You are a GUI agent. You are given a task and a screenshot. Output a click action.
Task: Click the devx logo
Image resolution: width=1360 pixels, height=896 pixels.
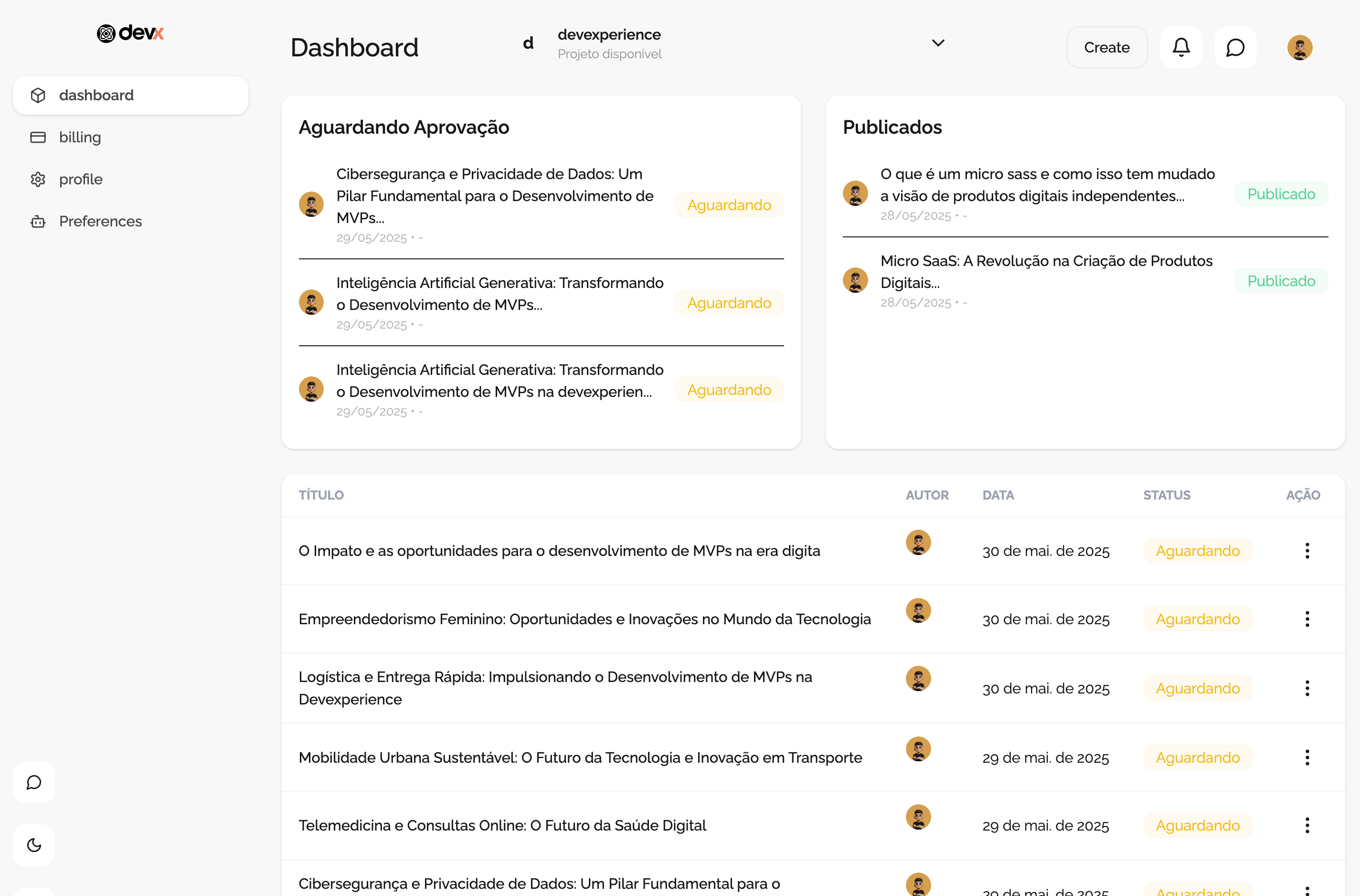tap(130, 33)
